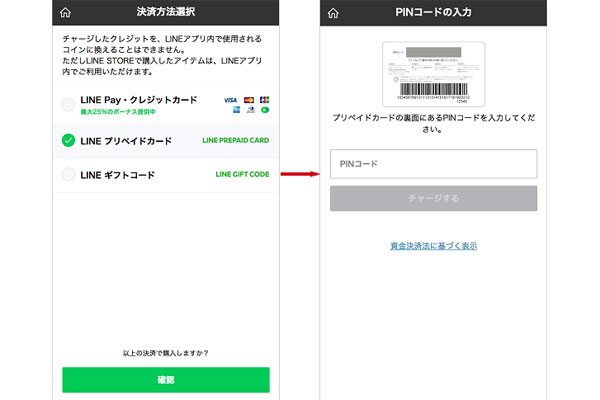Click the LINE GIFT CODE green label
This screenshot has width=600, height=400.
[x=242, y=174]
